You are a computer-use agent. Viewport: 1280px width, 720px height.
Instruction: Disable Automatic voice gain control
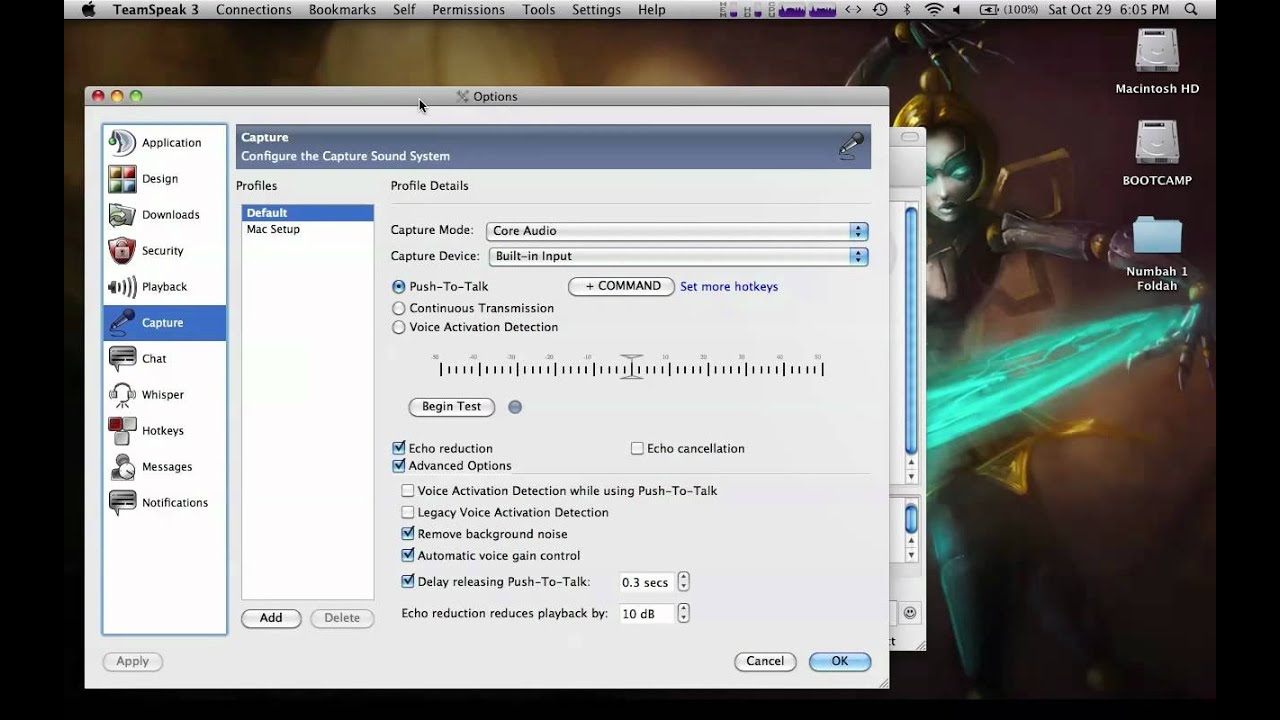tap(408, 555)
